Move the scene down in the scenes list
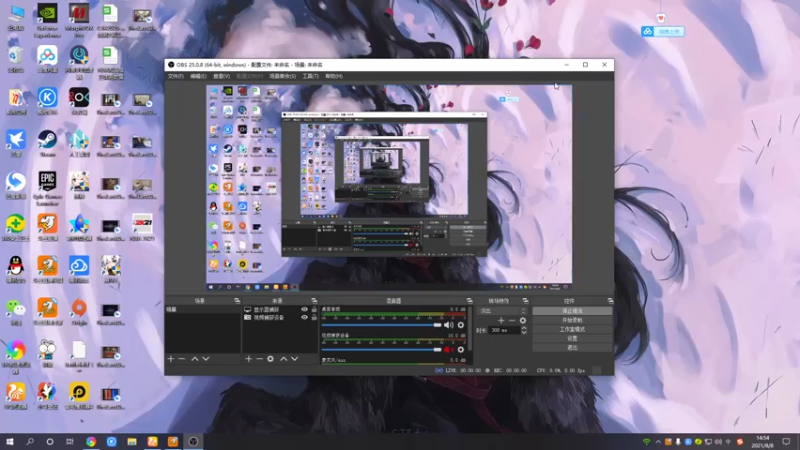The width and height of the screenshot is (800, 450). point(206,359)
